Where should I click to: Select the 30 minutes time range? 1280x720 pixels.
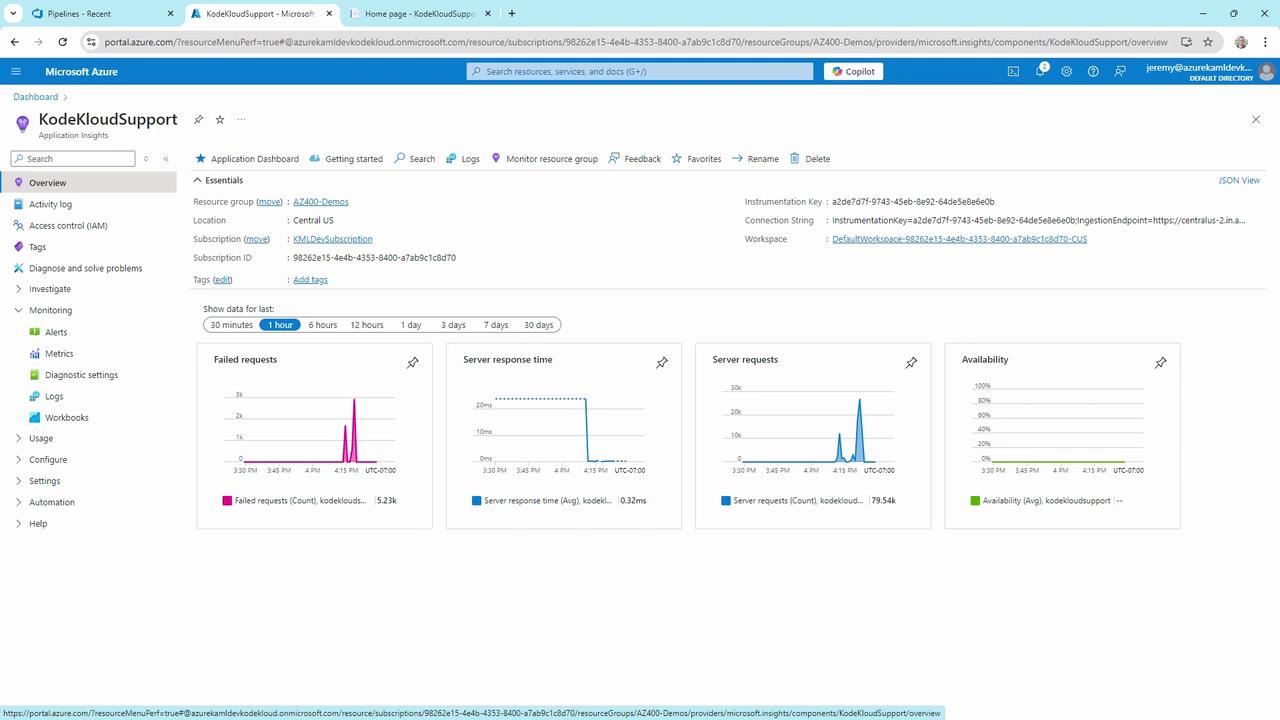[231, 325]
